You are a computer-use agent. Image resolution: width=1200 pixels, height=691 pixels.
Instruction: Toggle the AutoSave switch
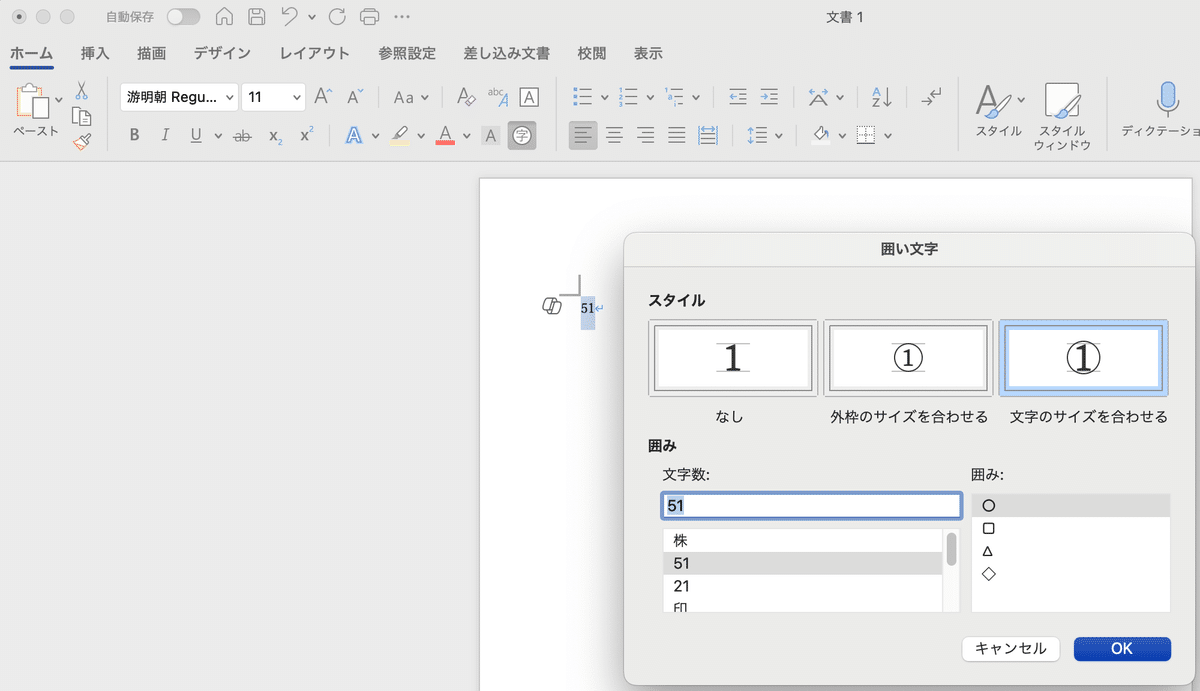pos(183,17)
